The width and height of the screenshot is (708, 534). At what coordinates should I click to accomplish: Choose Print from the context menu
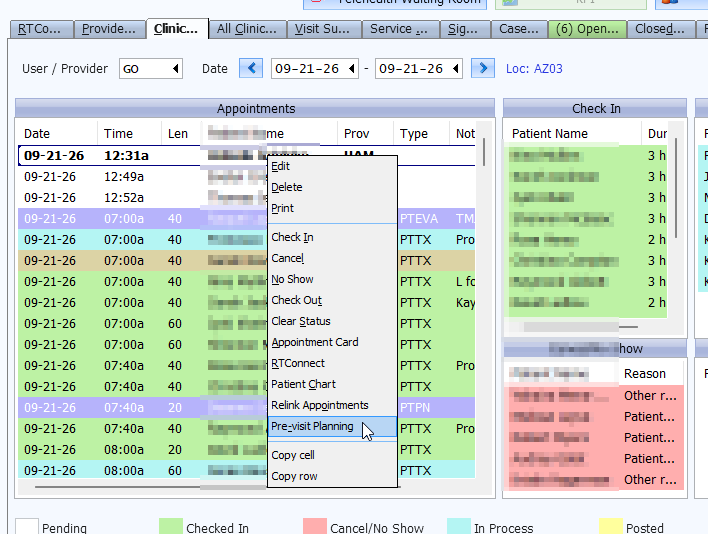tap(332, 209)
